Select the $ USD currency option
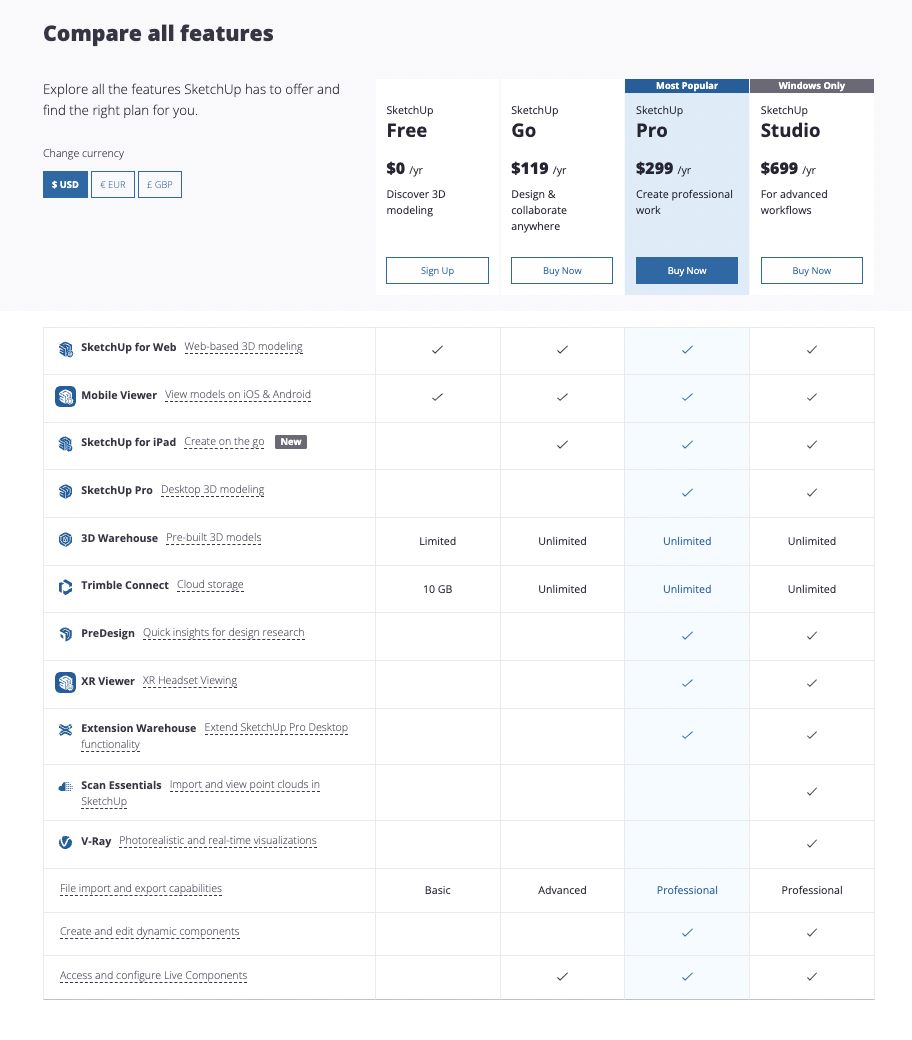The width and height of the screenshot is (912, 1040). coord(65,185)
